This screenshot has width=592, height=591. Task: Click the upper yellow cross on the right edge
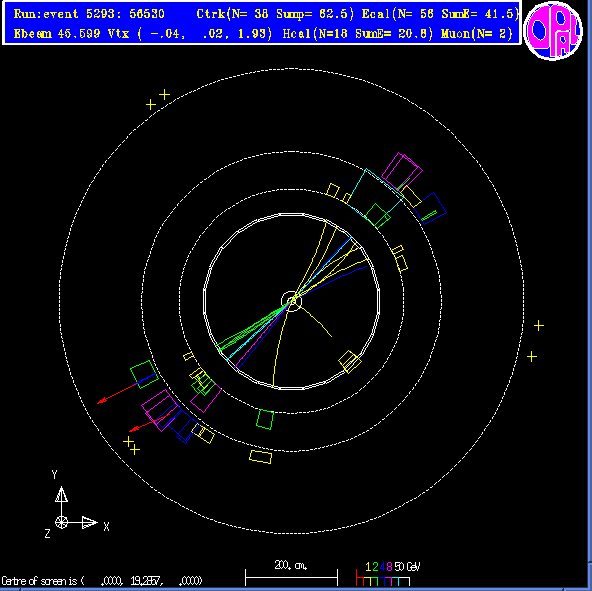pos(539,325)
